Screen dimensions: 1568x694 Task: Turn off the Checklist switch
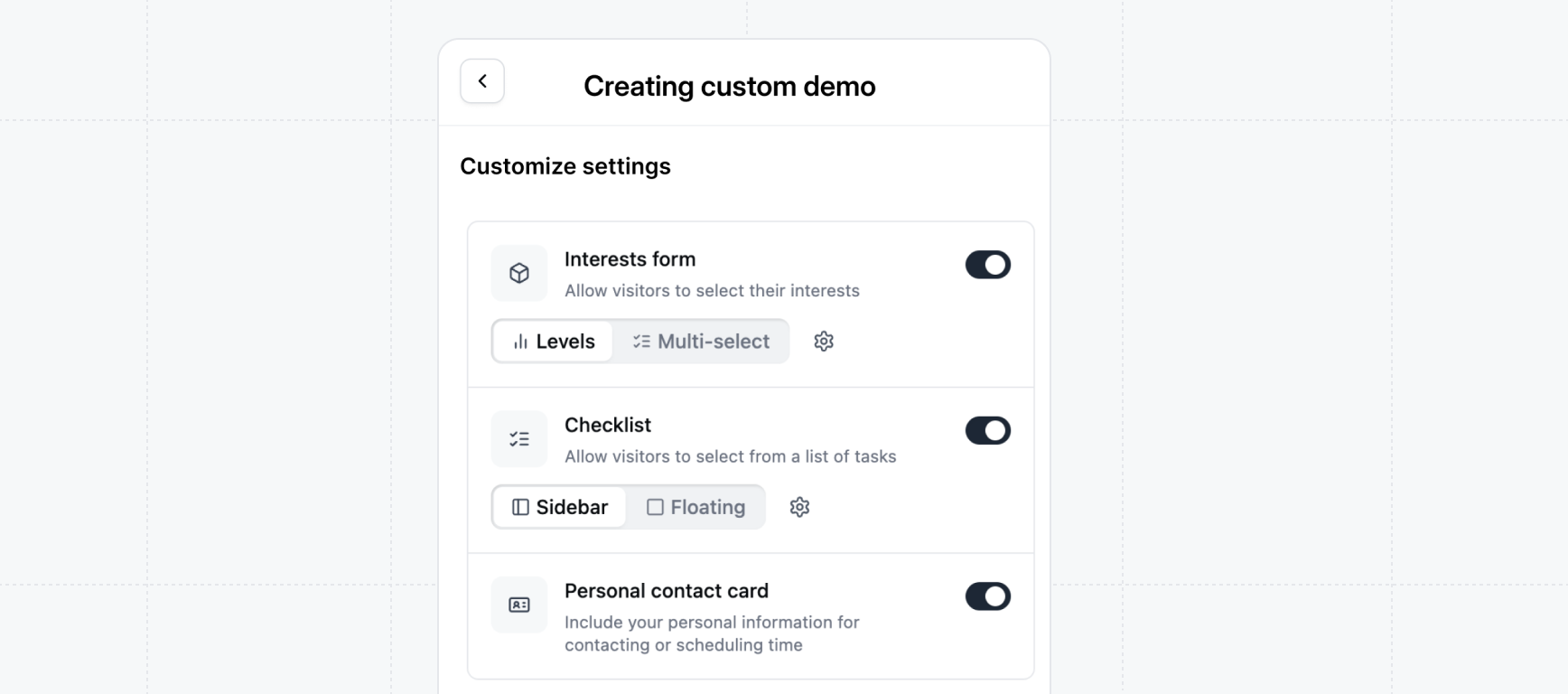[x=987, y=431]
